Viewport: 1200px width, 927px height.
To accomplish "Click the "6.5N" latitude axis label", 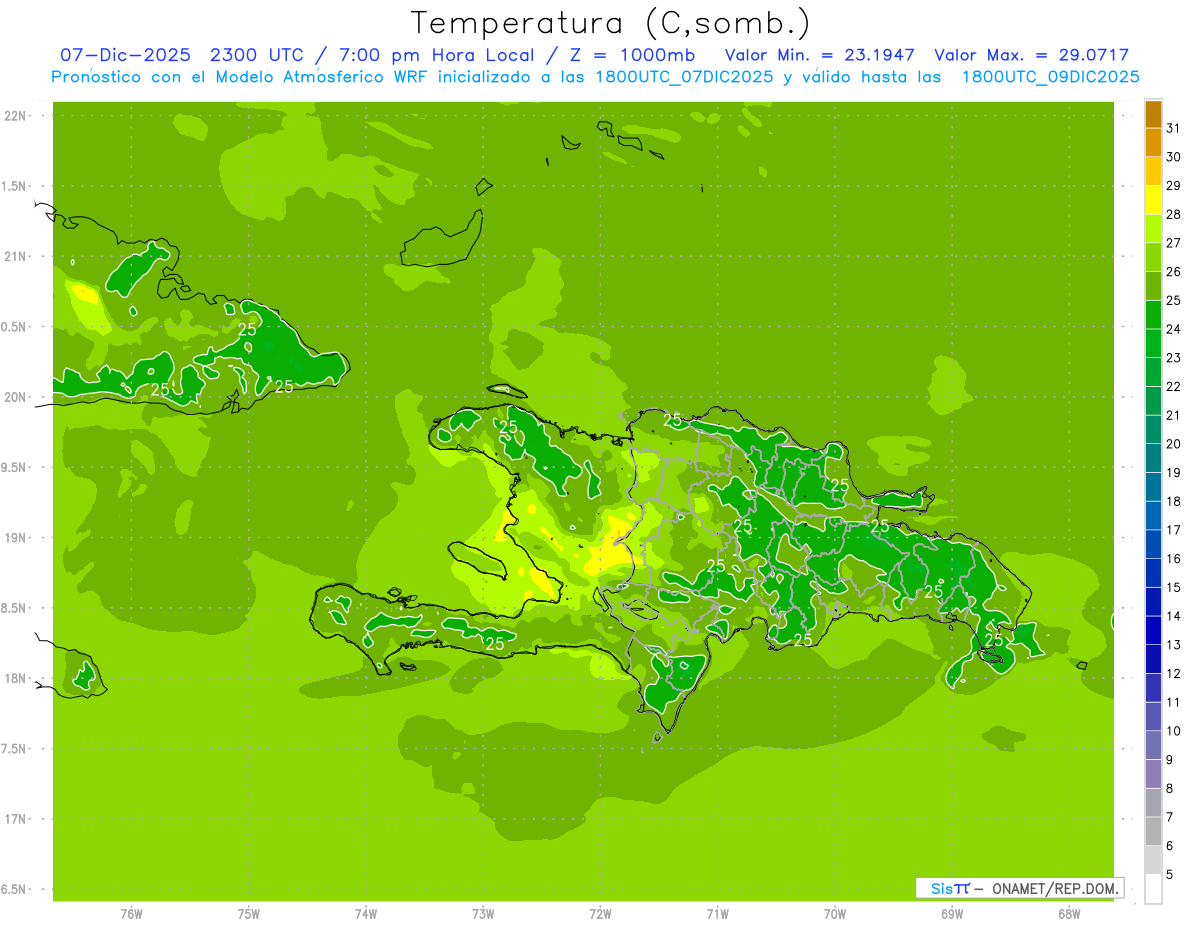I will coord(15,890).
